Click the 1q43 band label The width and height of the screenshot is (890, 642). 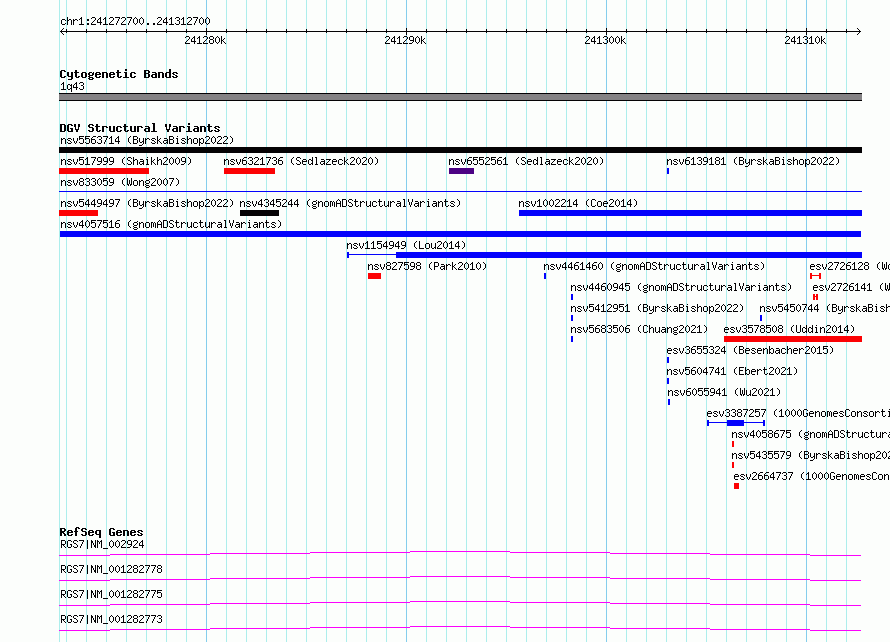[72, 86]
